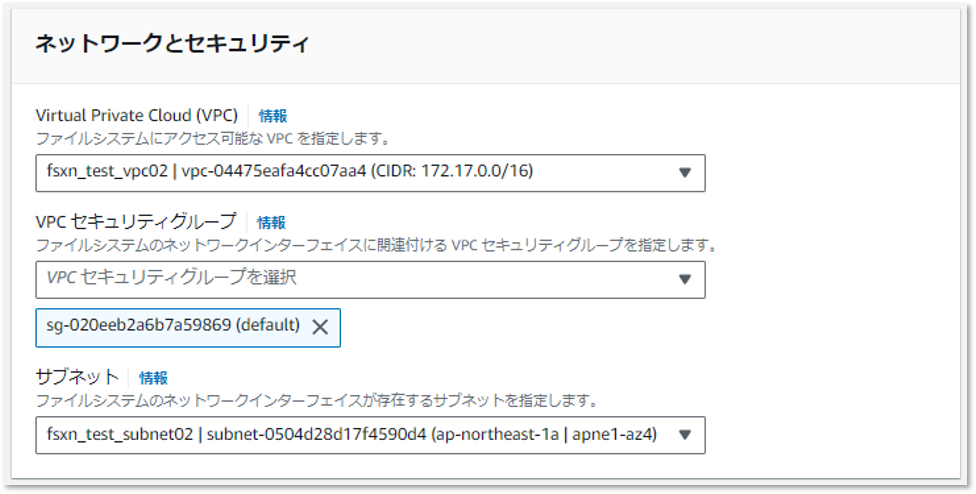This screenshot has width=976, height=494.
Task: Click the VPC セキュリティグループ field label
Action: [x=136, y=221]
